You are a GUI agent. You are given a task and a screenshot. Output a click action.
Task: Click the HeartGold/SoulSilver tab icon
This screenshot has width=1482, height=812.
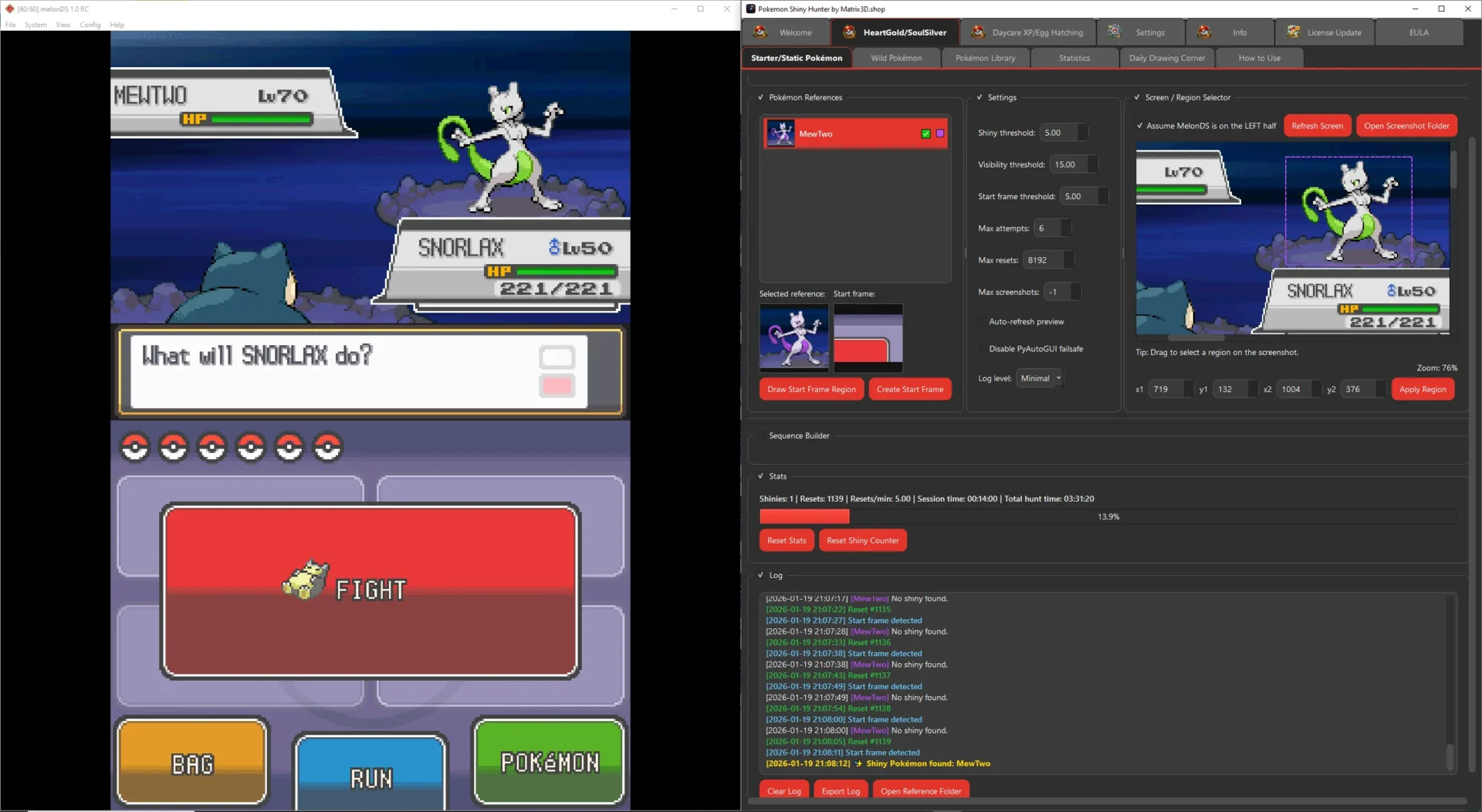click(849, 32)
